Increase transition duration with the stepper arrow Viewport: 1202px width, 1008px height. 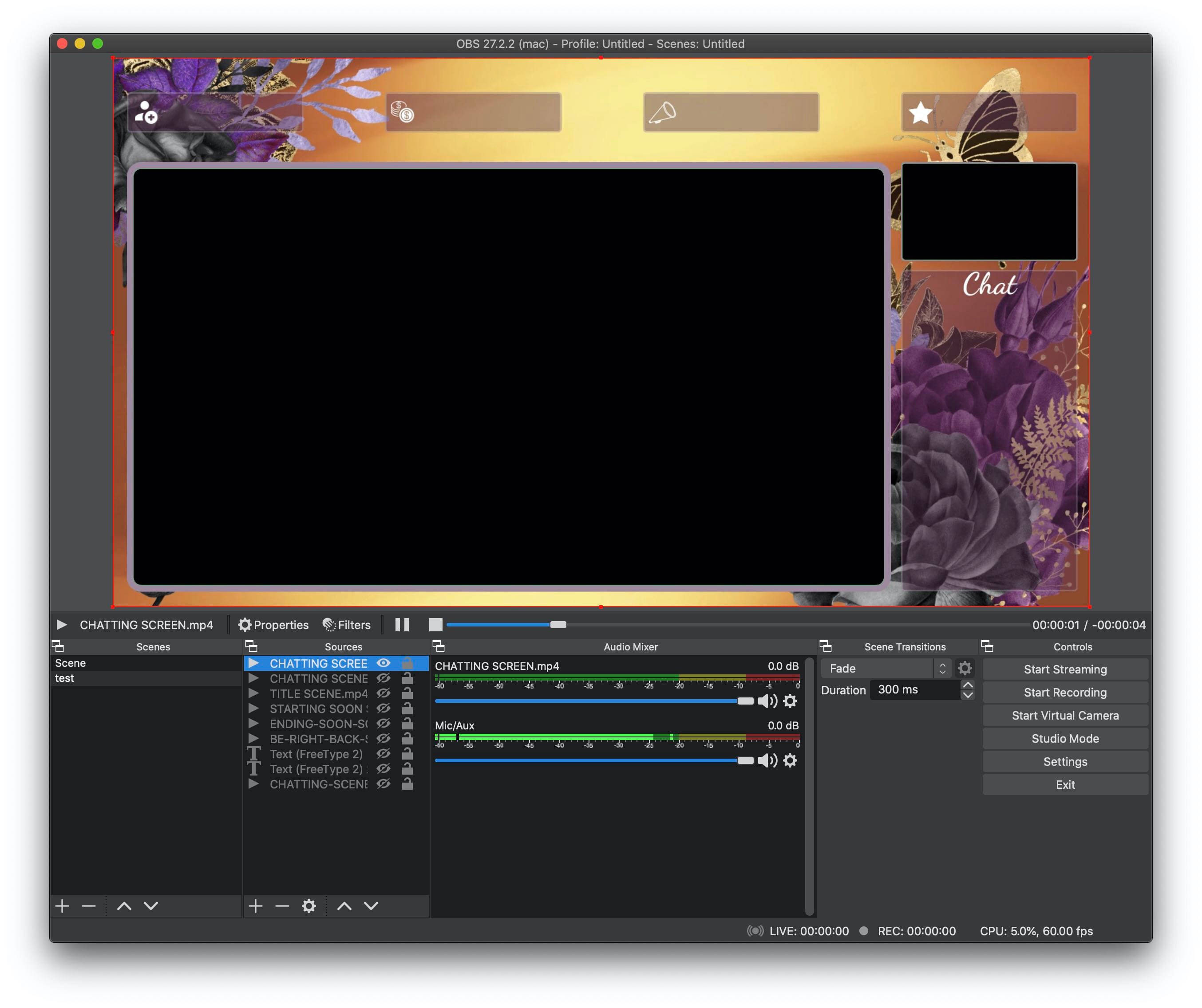coord(968,685)
